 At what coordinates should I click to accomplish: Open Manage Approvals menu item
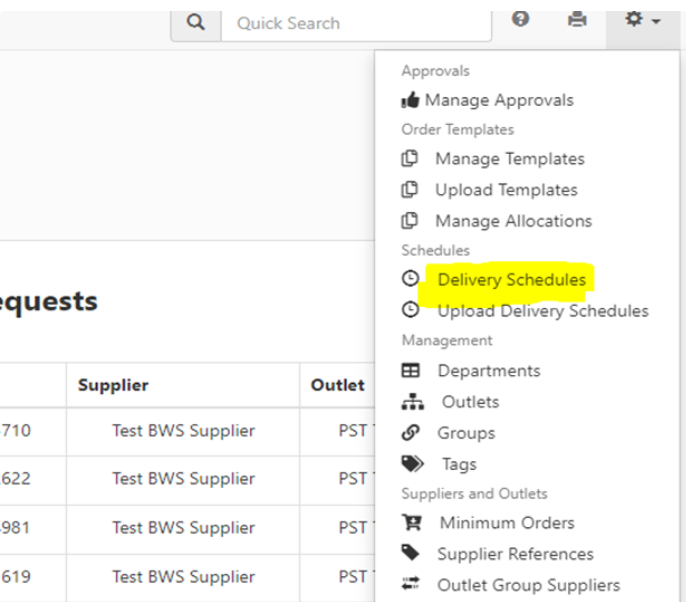499,100
